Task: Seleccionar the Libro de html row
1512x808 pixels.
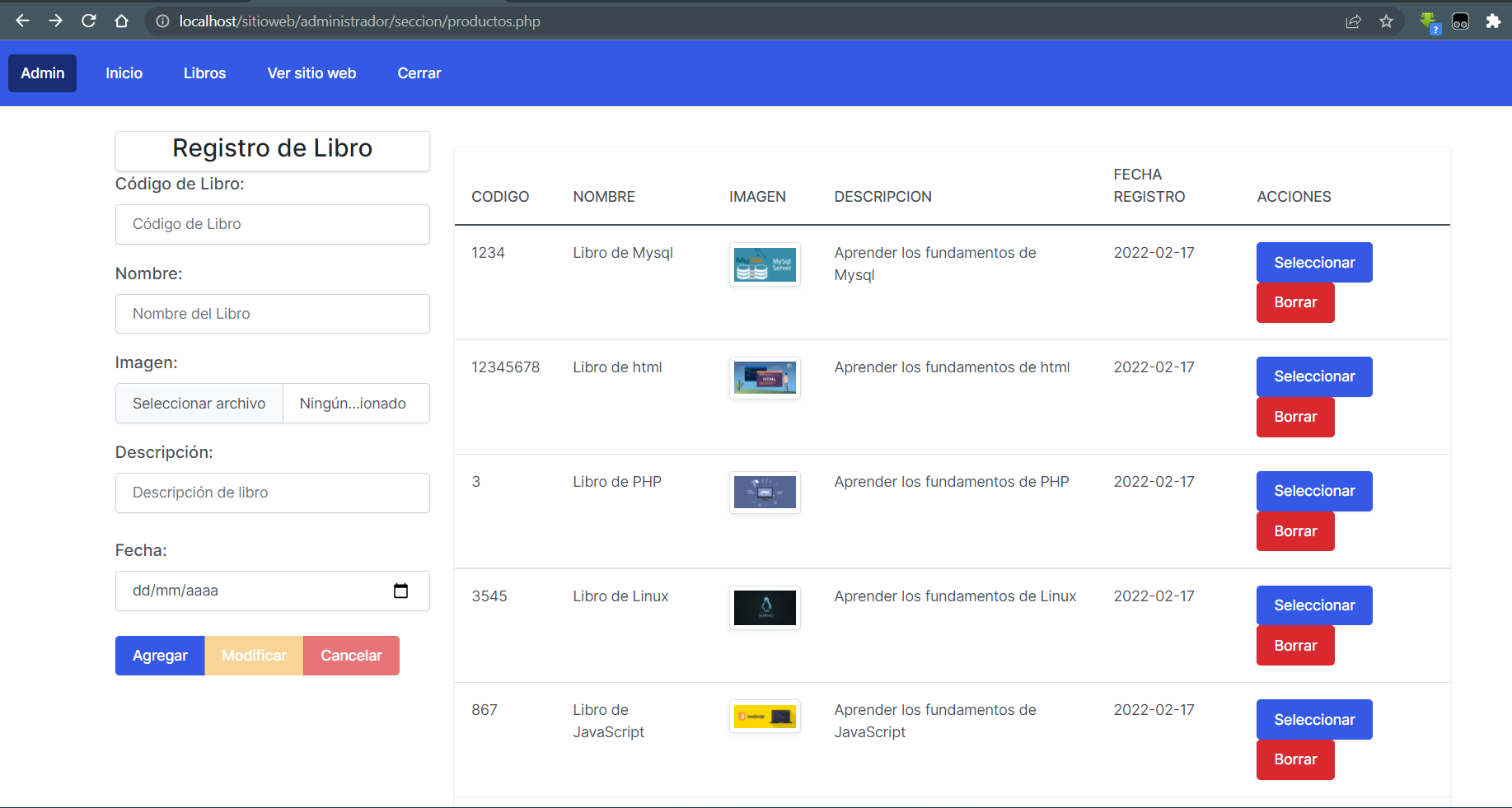Action: 1314,376
